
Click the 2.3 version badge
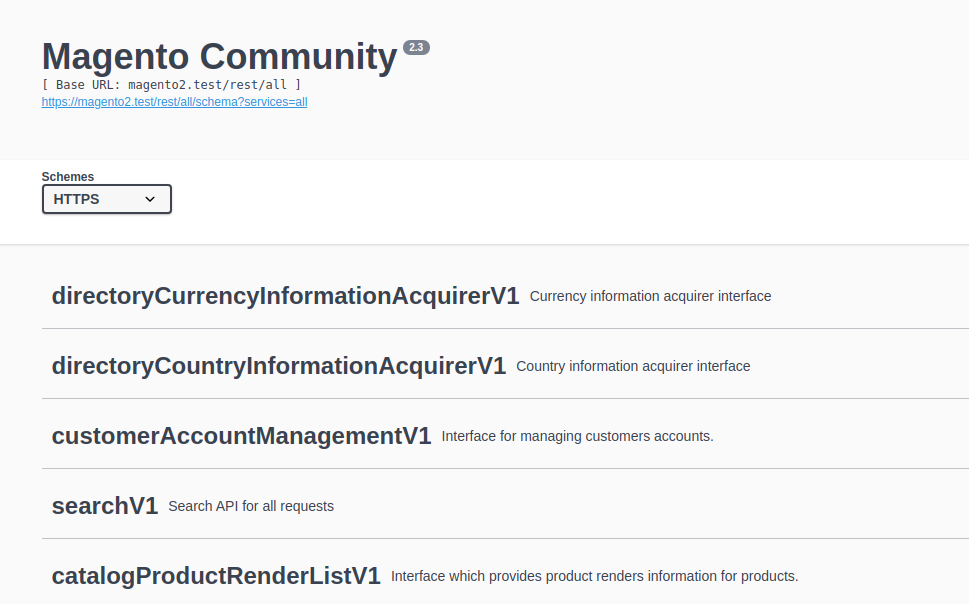[417, 48]
